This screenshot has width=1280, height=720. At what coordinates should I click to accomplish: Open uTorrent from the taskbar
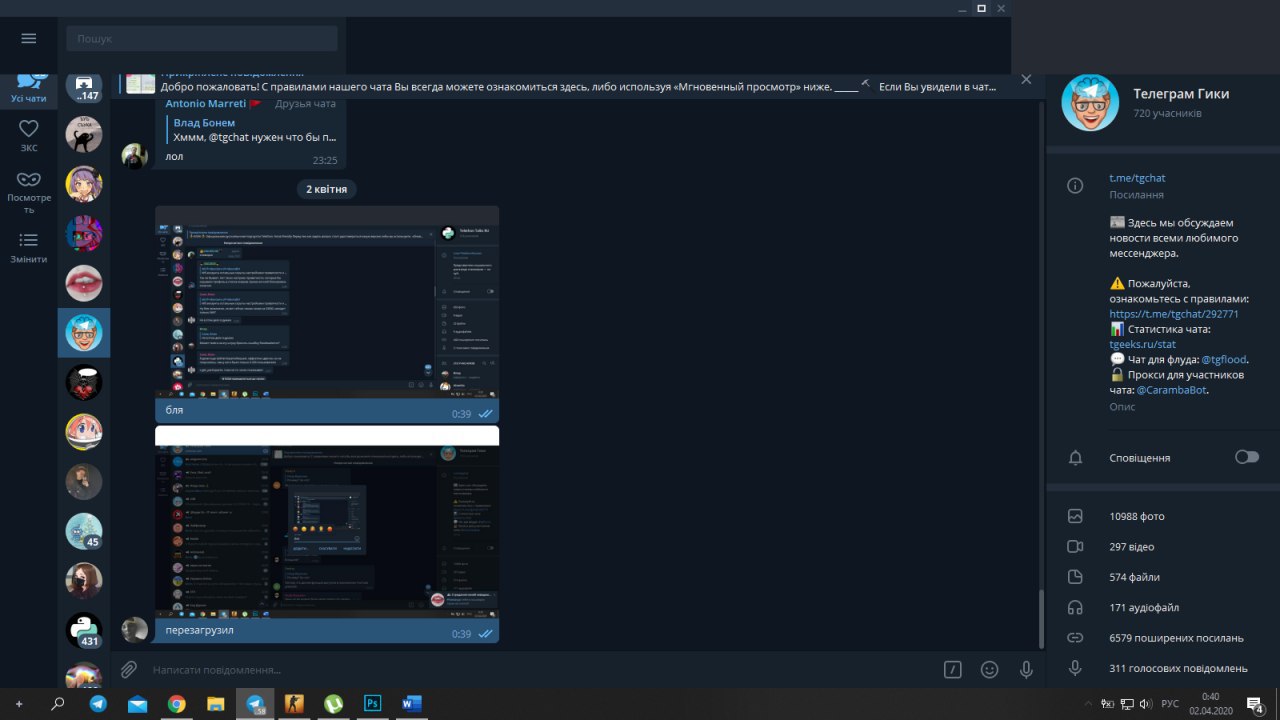click(x=333, y=704)
